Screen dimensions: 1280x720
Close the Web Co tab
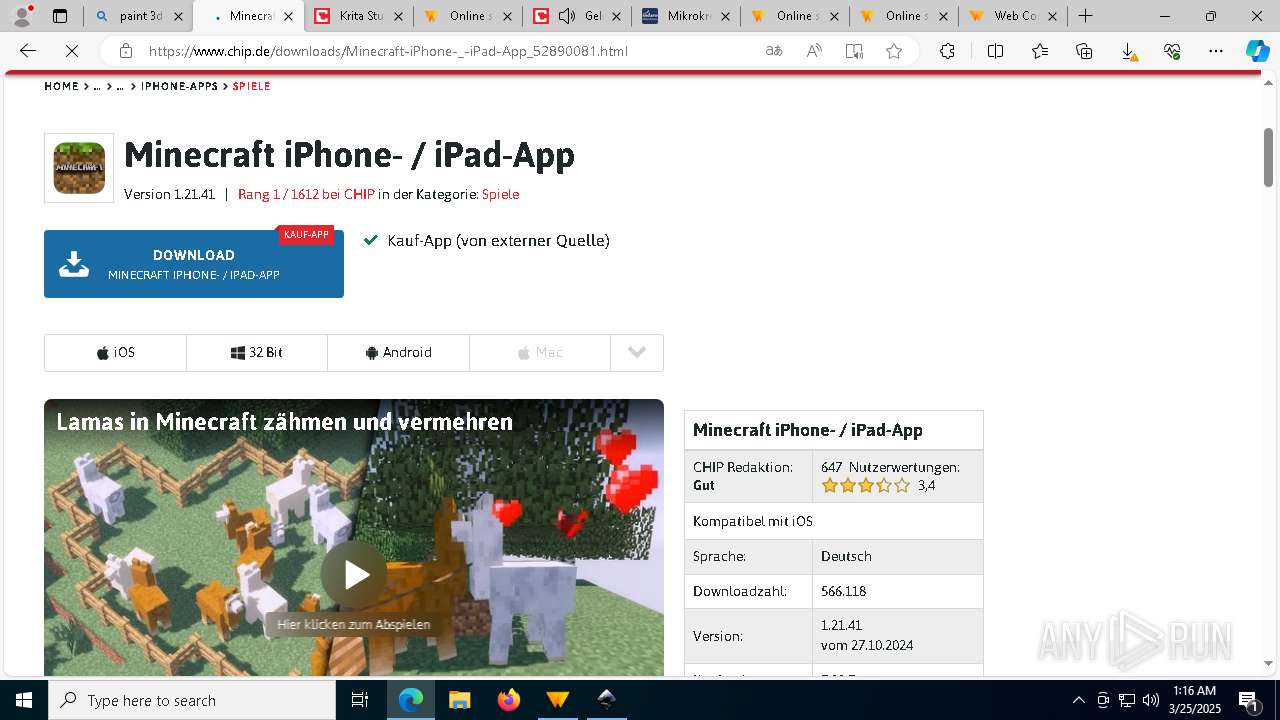tap(1052, 16)
